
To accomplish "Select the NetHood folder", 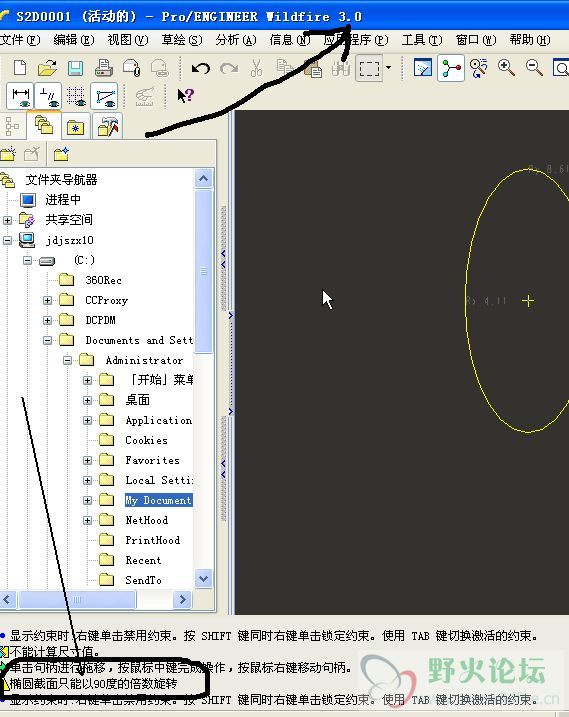I will click(146, 520).
